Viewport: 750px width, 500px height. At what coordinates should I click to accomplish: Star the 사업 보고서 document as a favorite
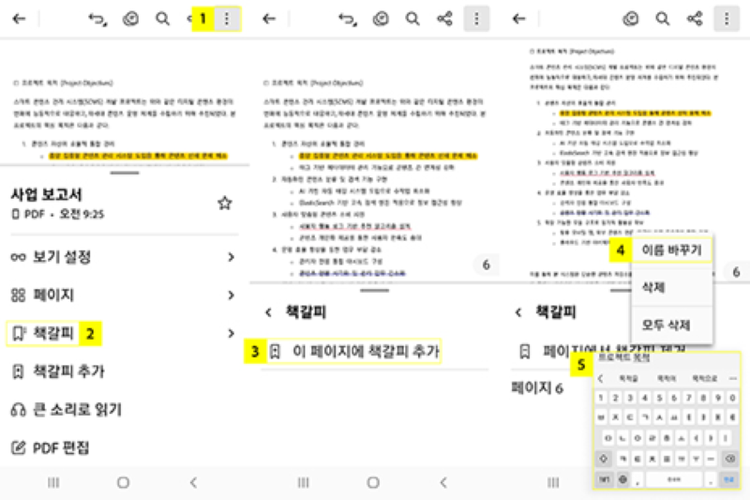(225, 203)
